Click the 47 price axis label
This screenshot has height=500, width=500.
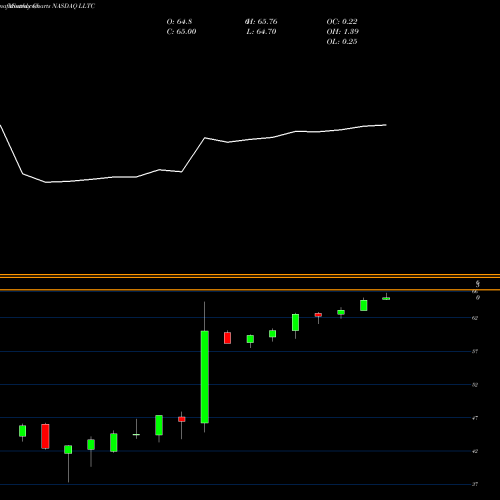tap(475, 418)
